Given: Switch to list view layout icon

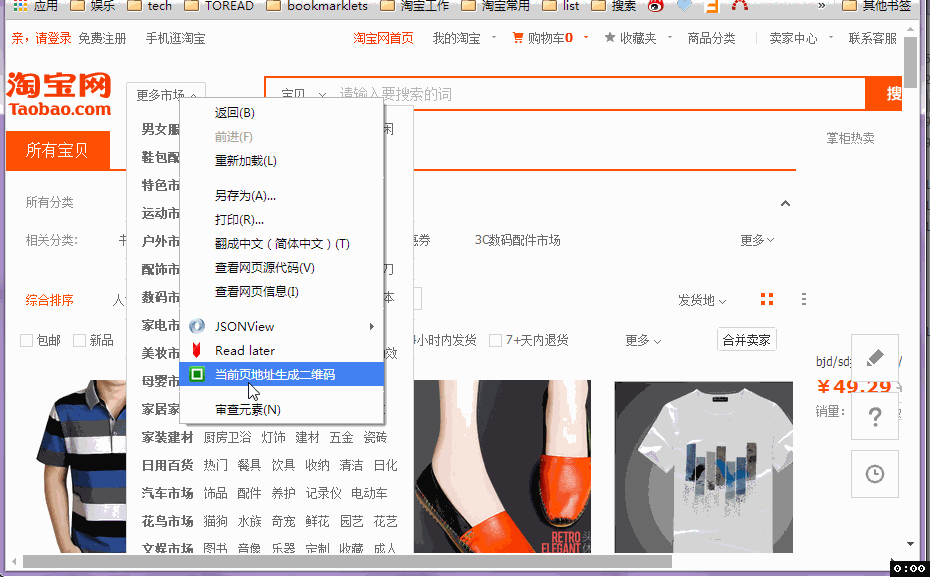Looking at the screenshot, I should tap(803, 300).
